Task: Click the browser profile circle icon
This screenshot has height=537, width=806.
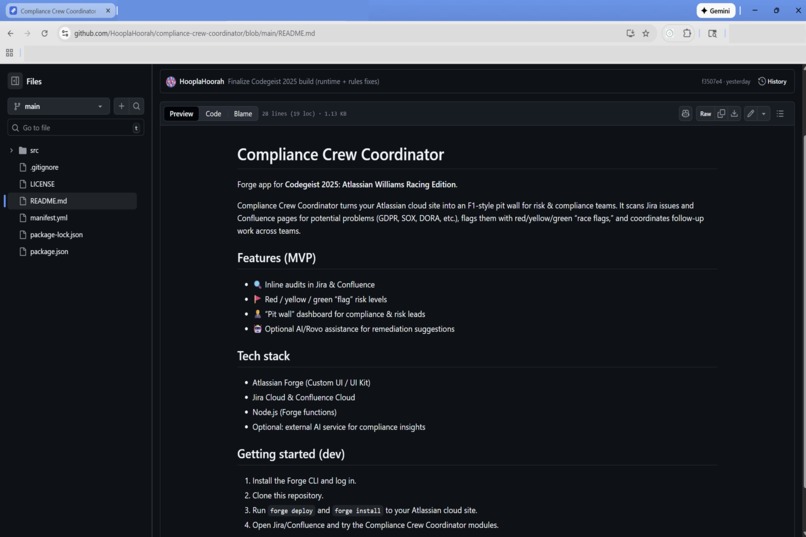Action: 670,33
